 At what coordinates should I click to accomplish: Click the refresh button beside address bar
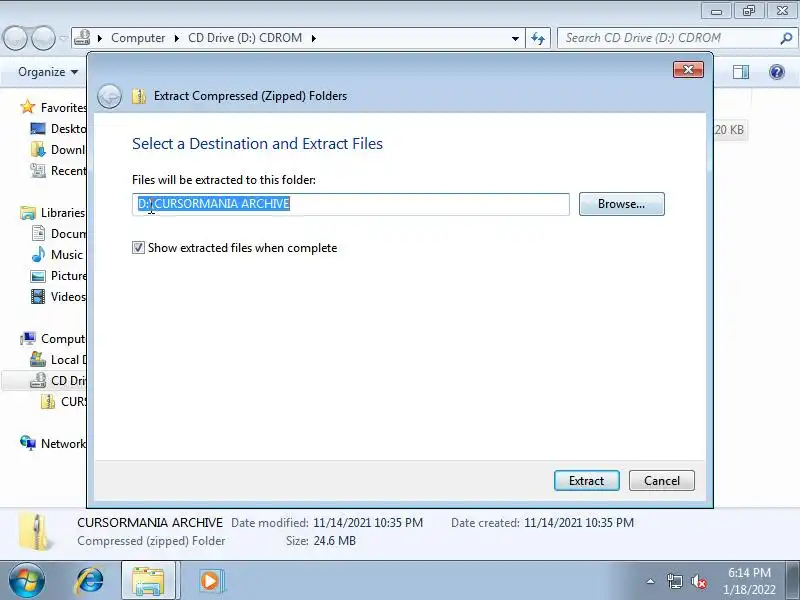pos(538,38)
